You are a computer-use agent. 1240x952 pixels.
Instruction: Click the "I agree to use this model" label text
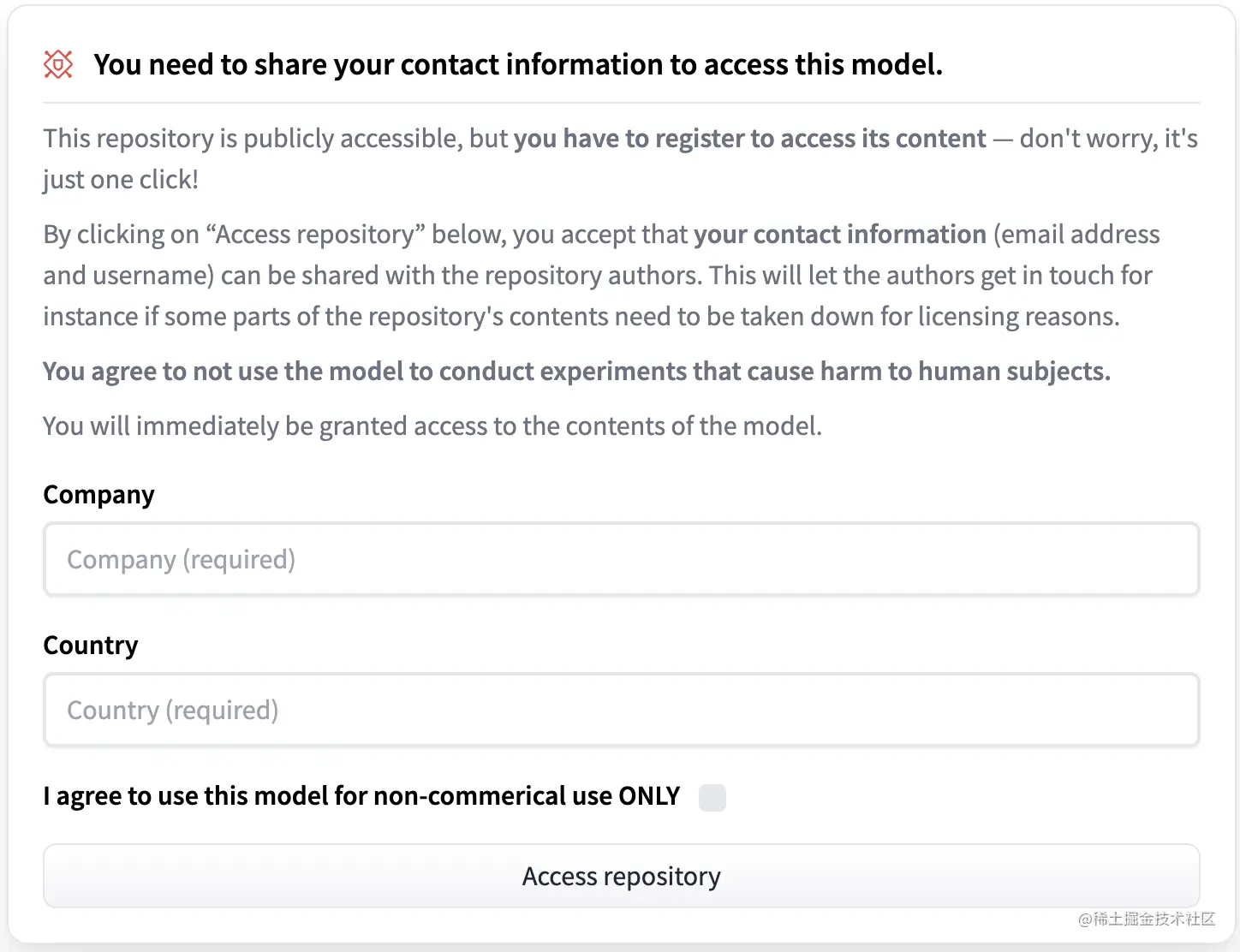(x=361, y=796)
